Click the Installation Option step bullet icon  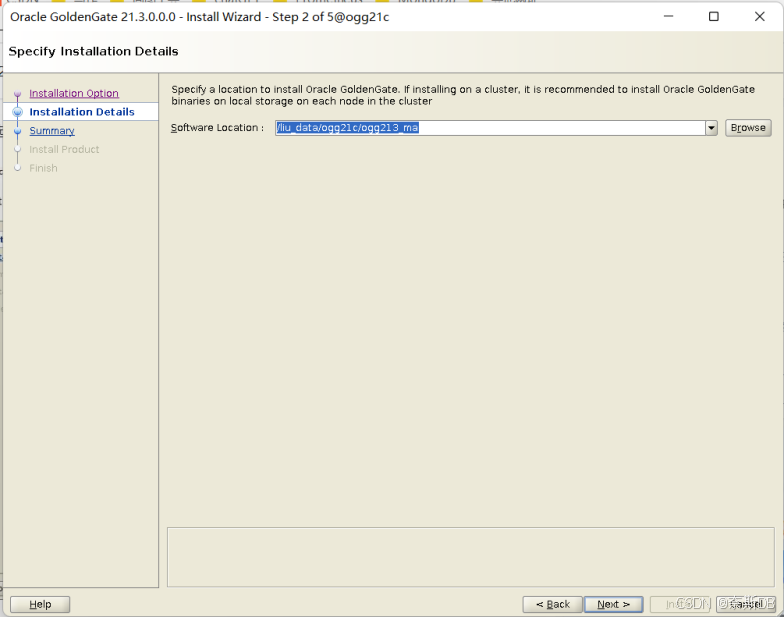[18, 94]
